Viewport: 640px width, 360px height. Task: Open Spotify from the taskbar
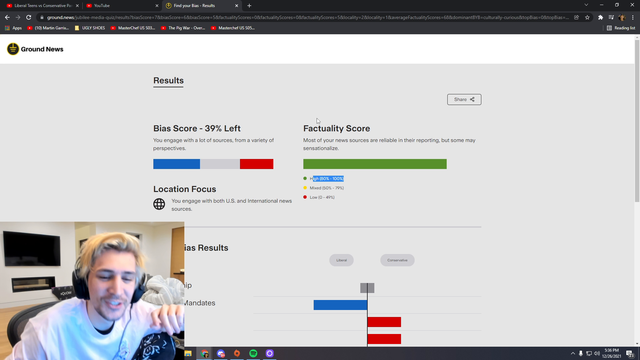[x=253, y=353]
